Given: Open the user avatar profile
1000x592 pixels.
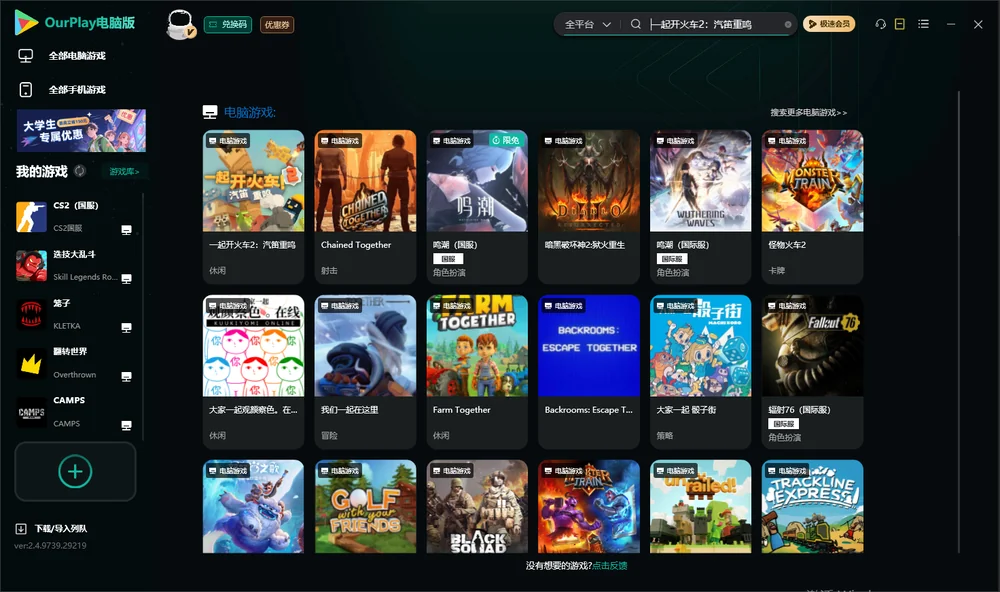Looking at the screenshot, I should pos(180,25).
